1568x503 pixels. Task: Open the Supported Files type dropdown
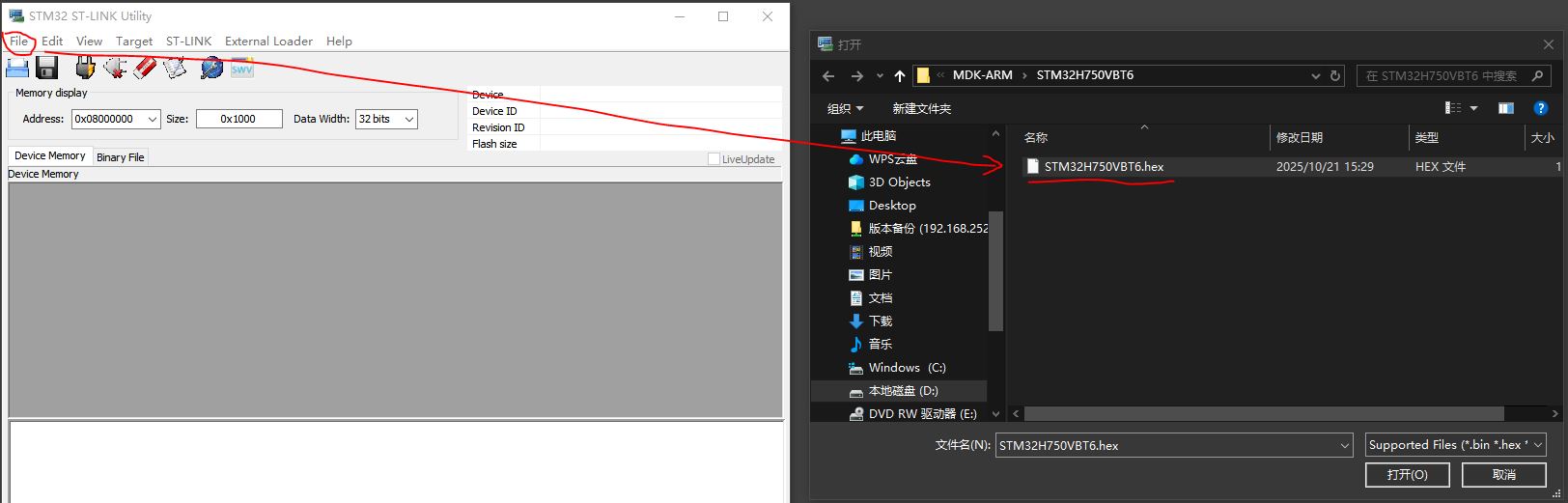tap(1538, 445)
